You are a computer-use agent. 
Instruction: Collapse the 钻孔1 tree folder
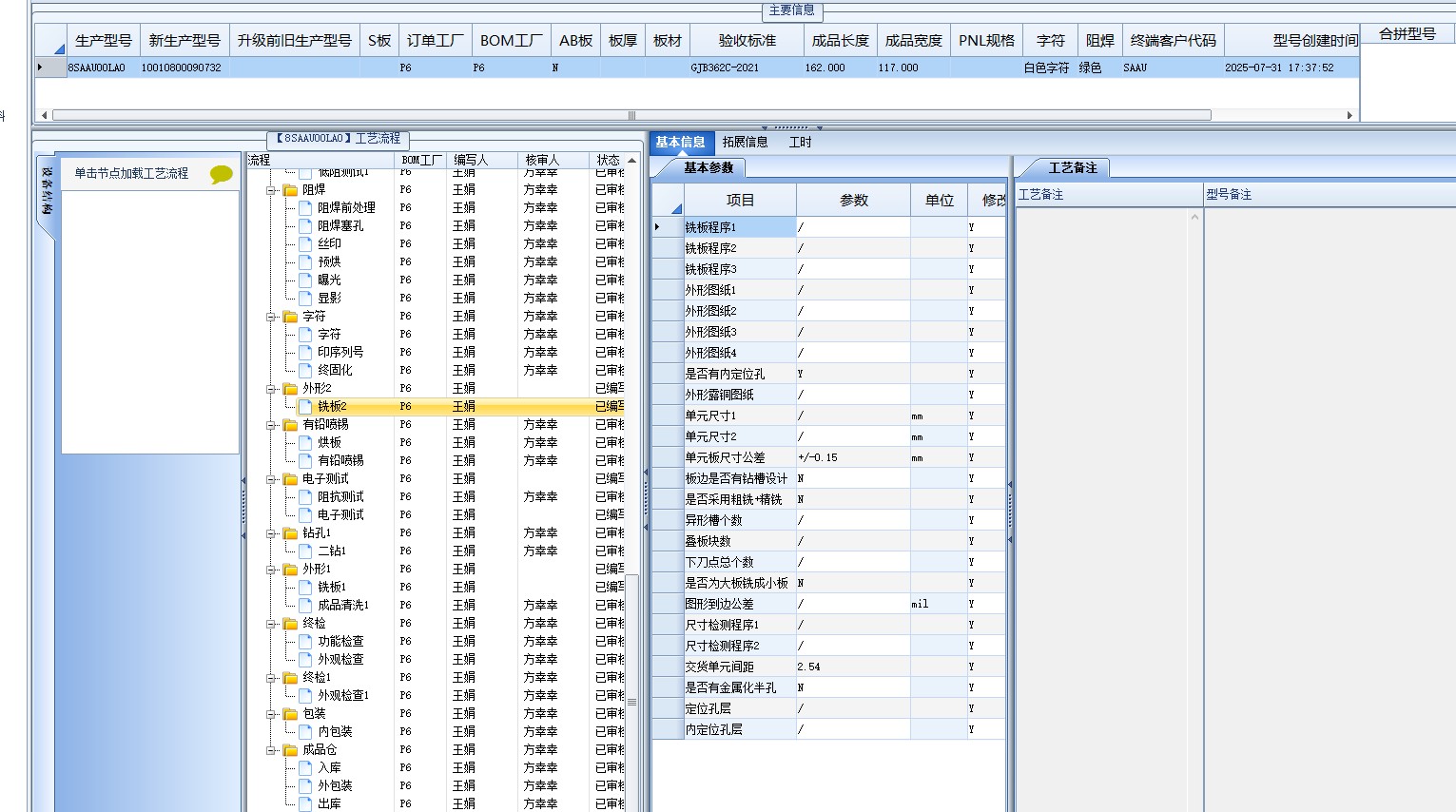click(271, 533)
